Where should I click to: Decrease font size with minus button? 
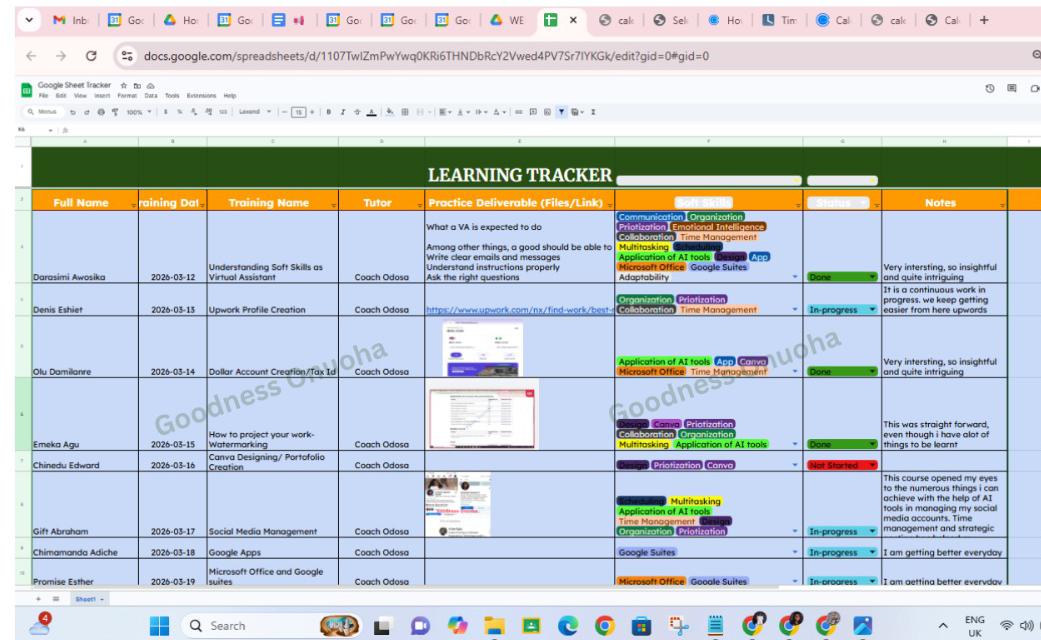pos(284,112)
